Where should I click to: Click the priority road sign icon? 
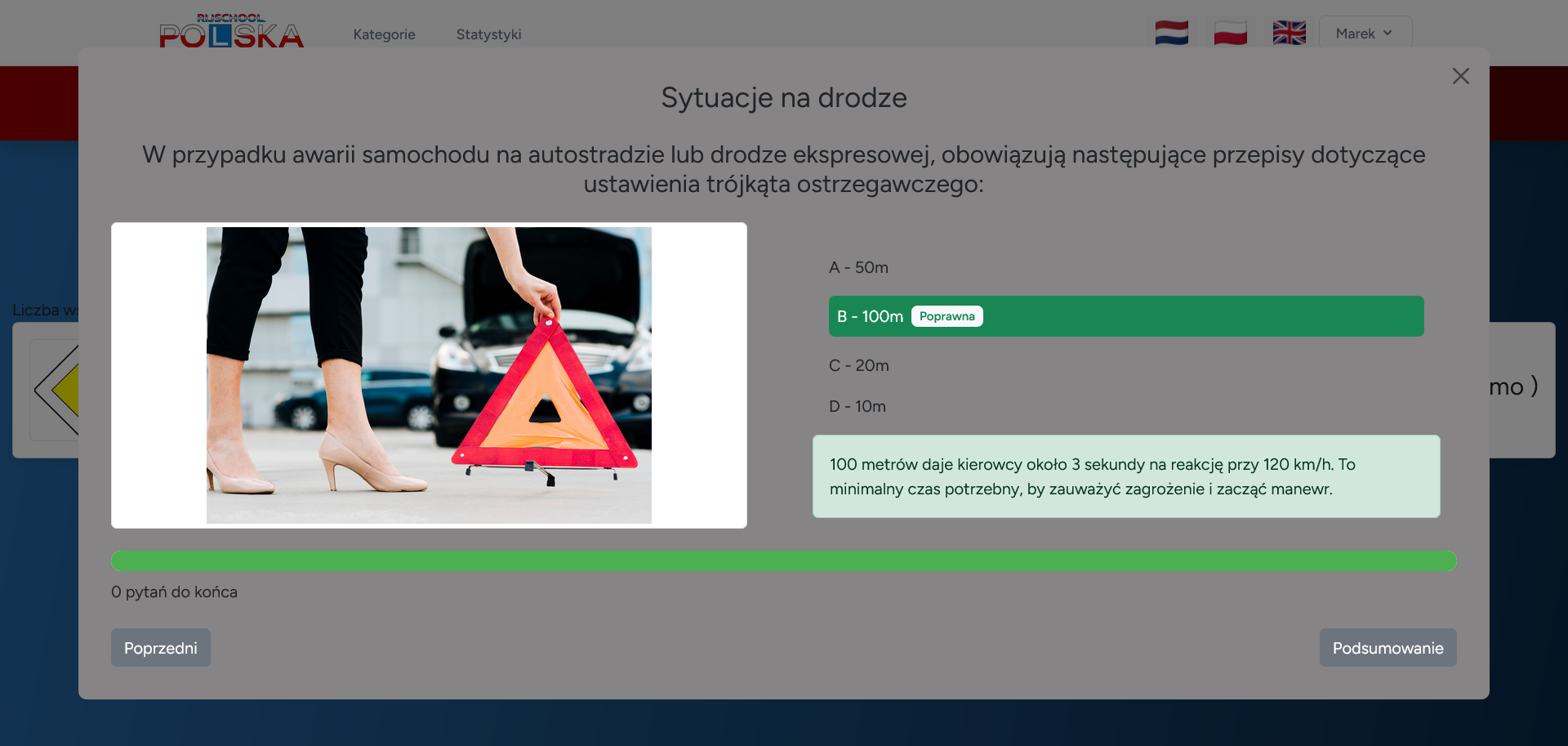point(56,391)
